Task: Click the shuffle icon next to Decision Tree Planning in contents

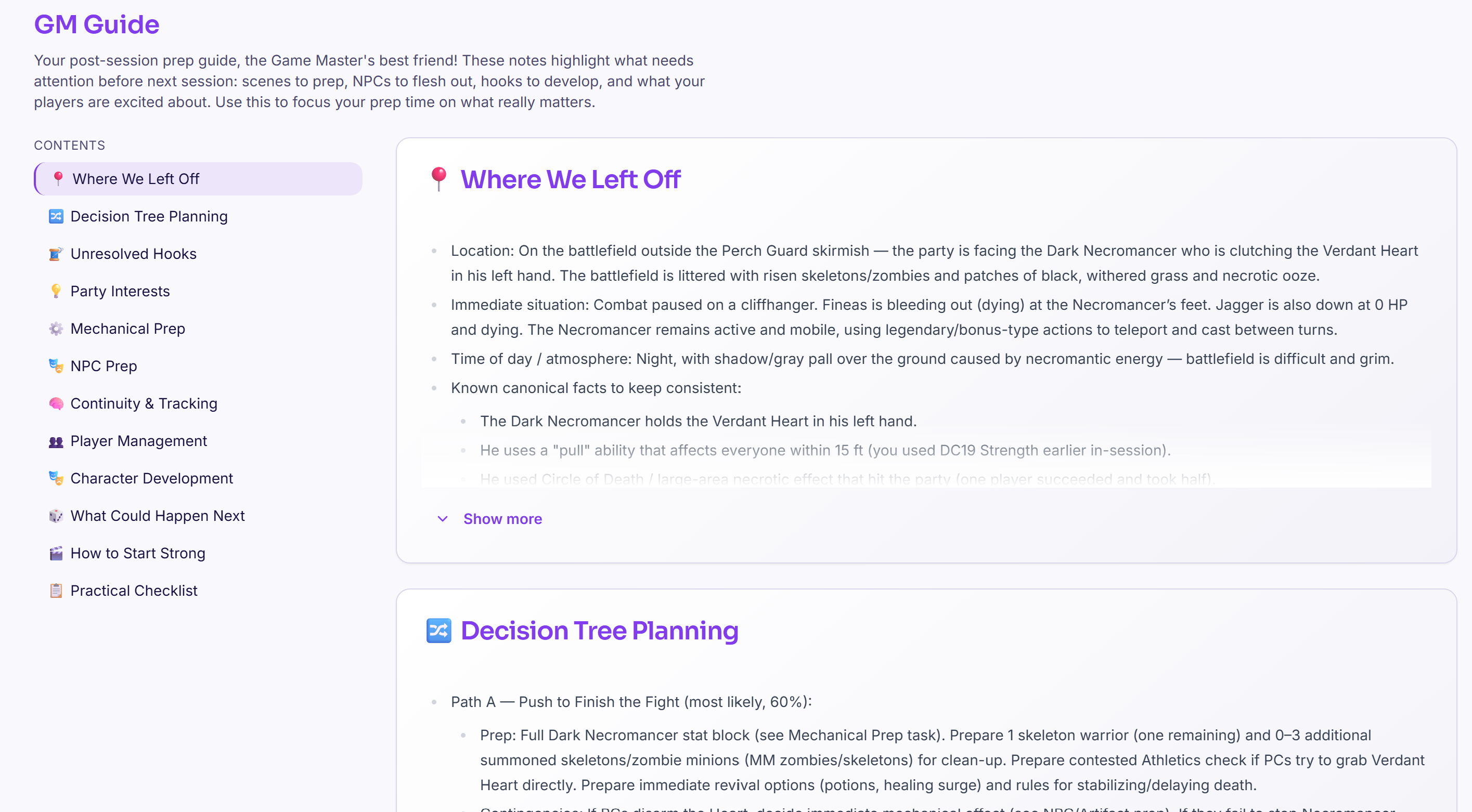Action: point(56,216)
